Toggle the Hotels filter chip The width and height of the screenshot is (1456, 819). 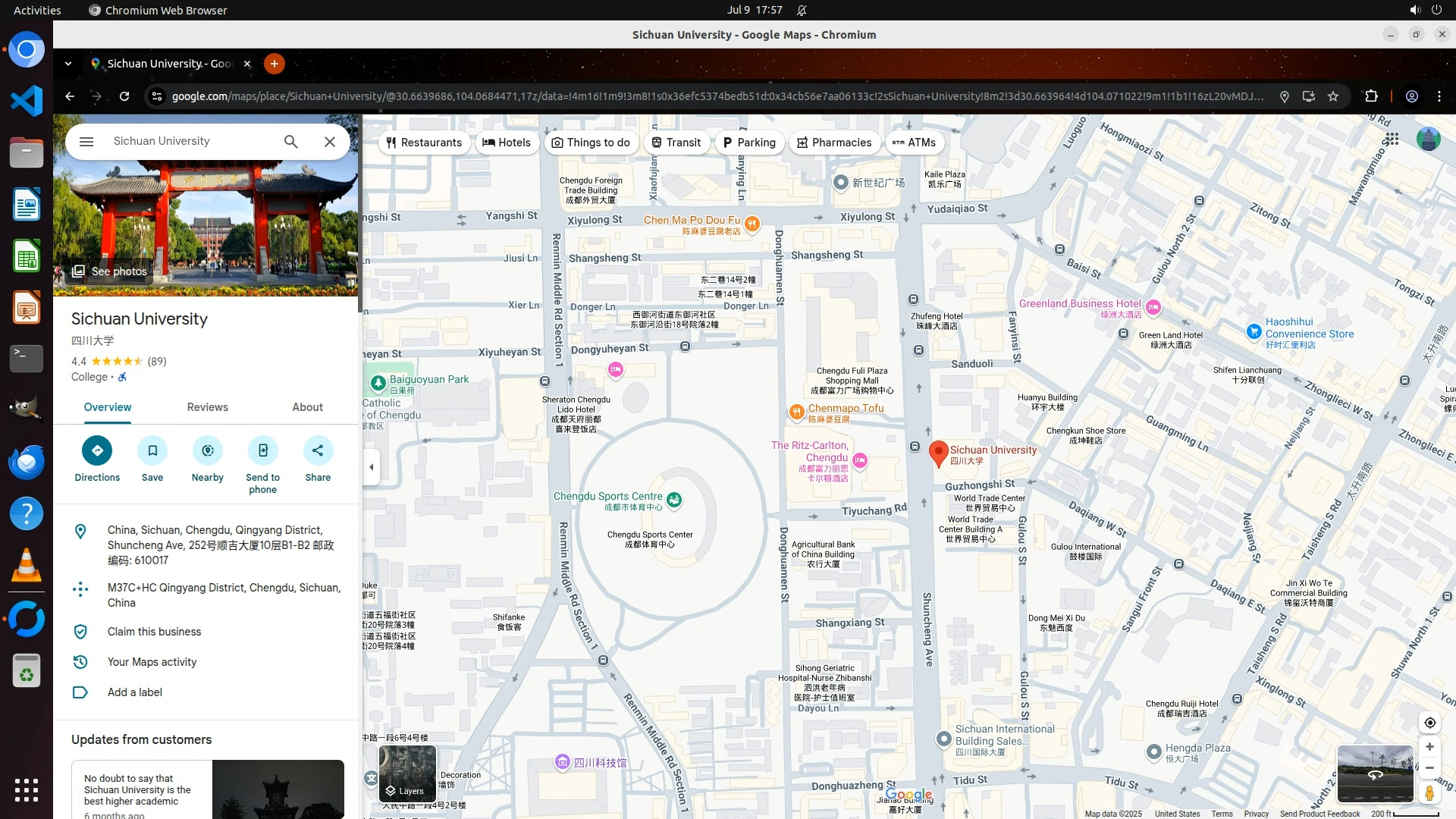[507, 143]
